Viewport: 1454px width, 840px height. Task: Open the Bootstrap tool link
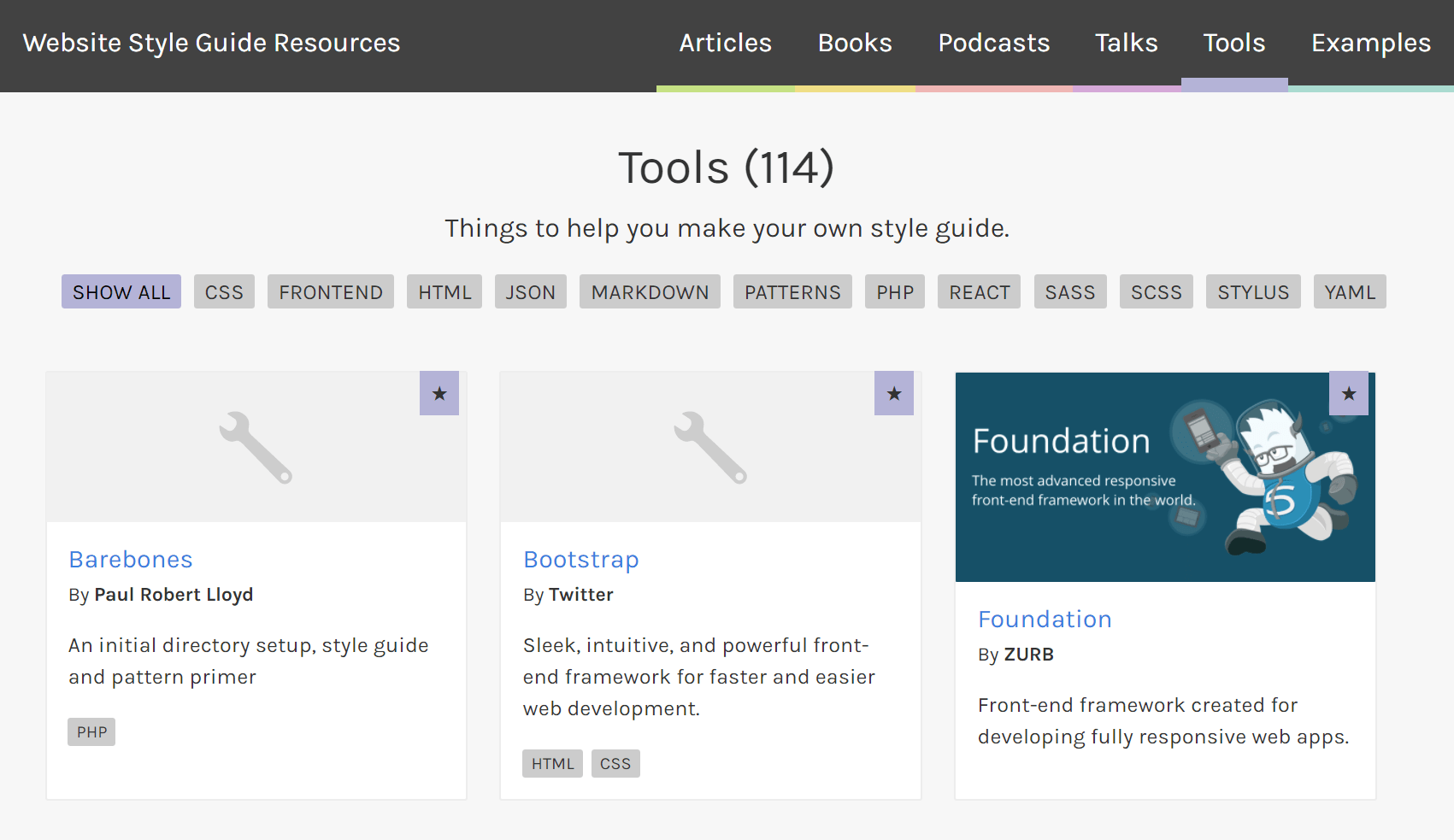(x=580, y=559)
